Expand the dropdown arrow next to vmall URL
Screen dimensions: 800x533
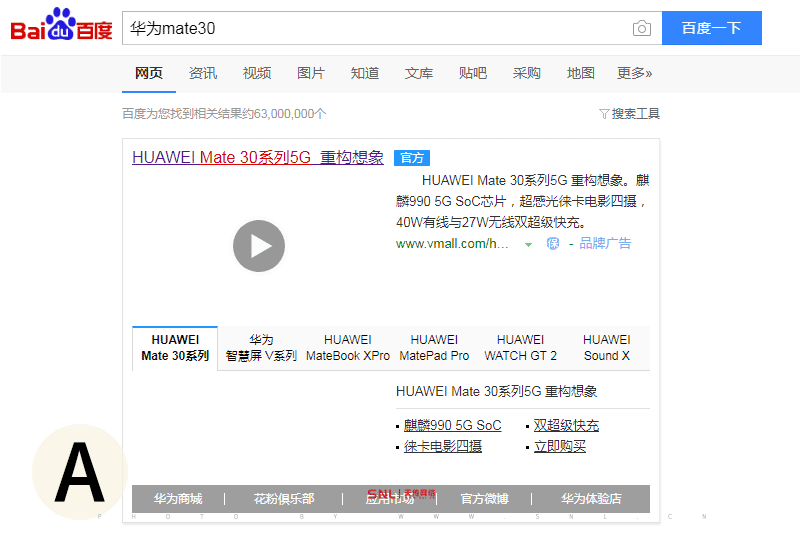coord(528,244)
